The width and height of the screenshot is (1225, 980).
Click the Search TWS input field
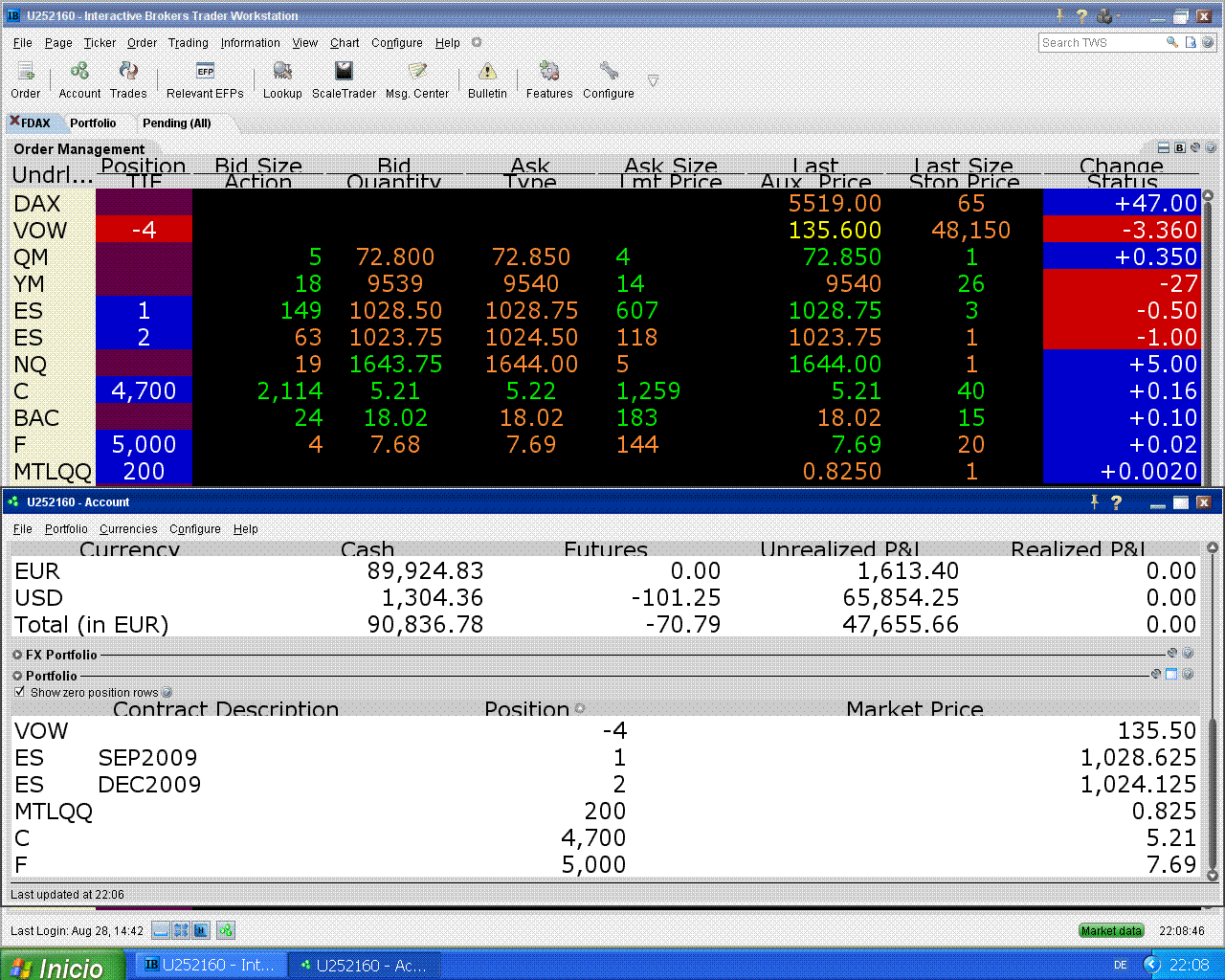click(x=1101, y=43)
